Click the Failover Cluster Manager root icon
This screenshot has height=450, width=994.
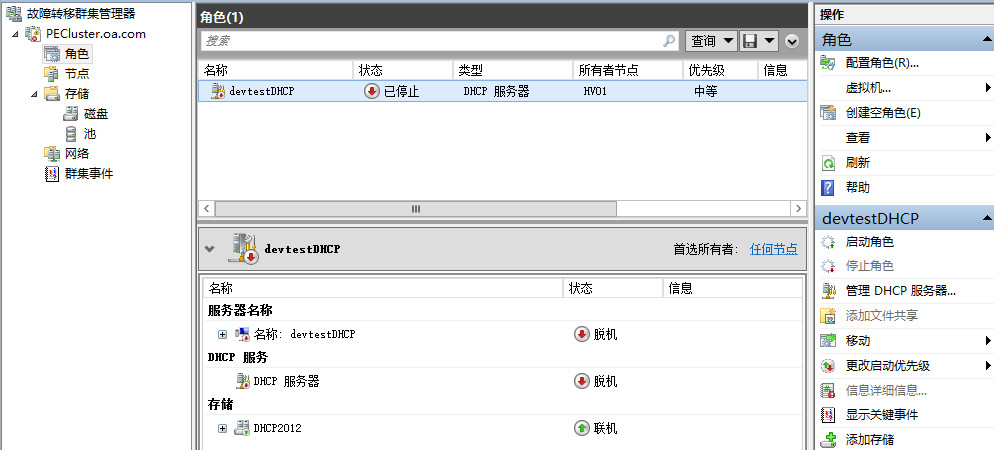coord(14,13)
